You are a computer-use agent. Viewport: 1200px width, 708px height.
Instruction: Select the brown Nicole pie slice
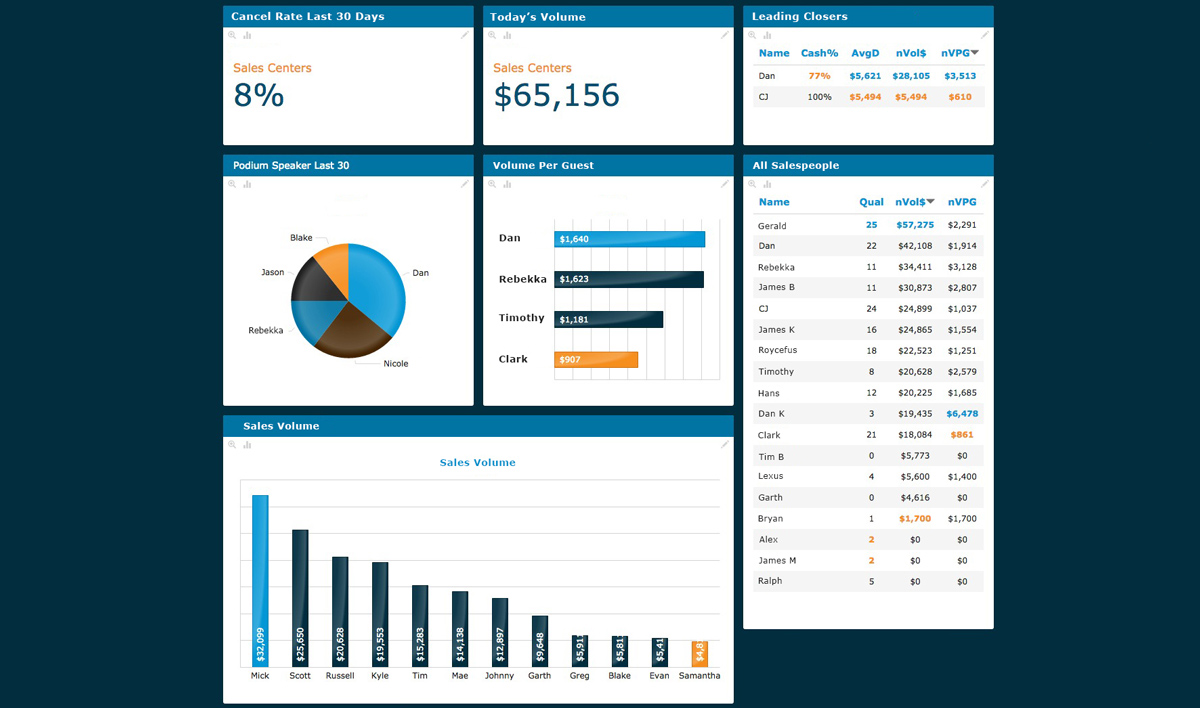pos(350,332)
